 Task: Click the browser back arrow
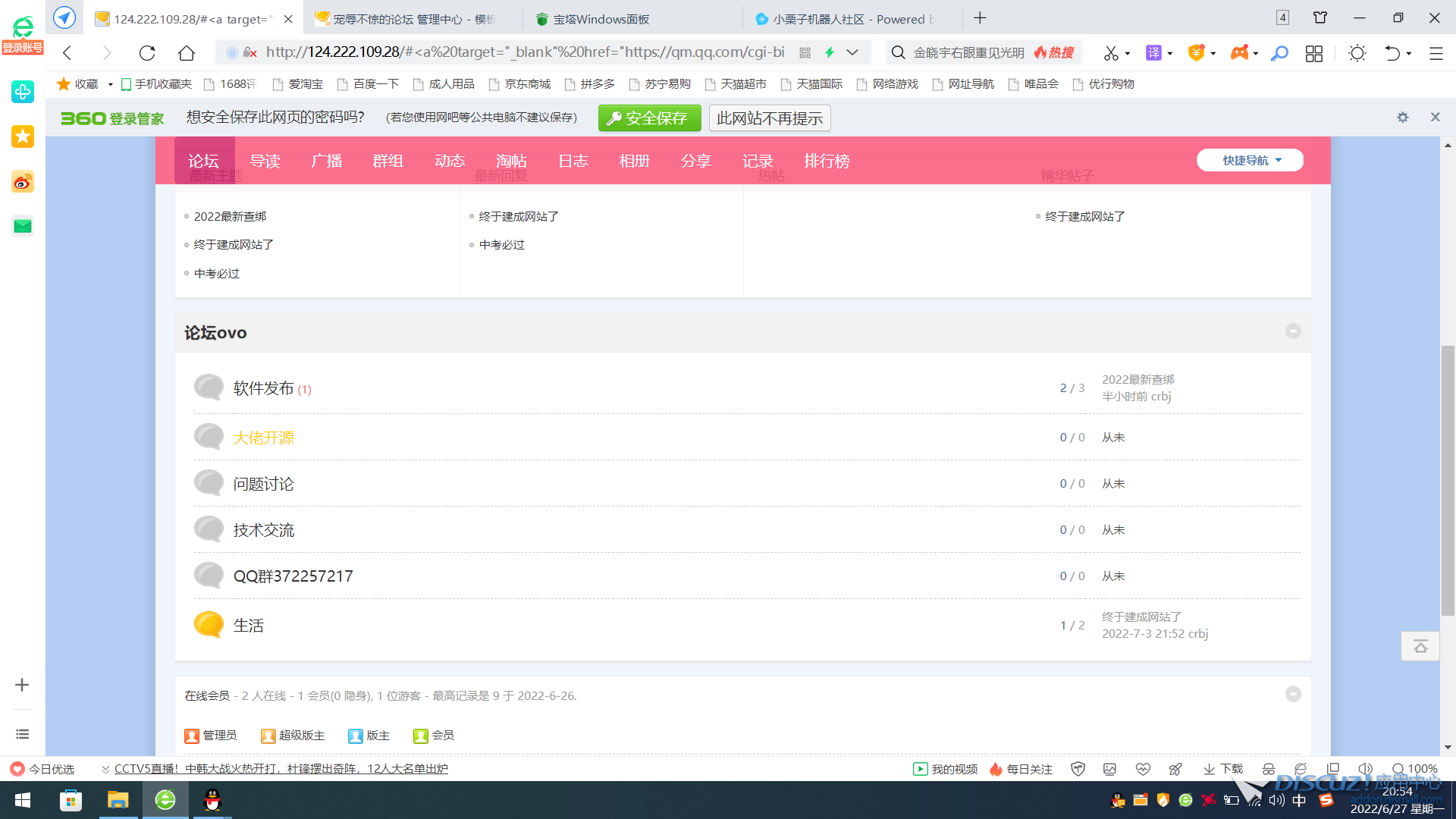(x=67, y=52)
